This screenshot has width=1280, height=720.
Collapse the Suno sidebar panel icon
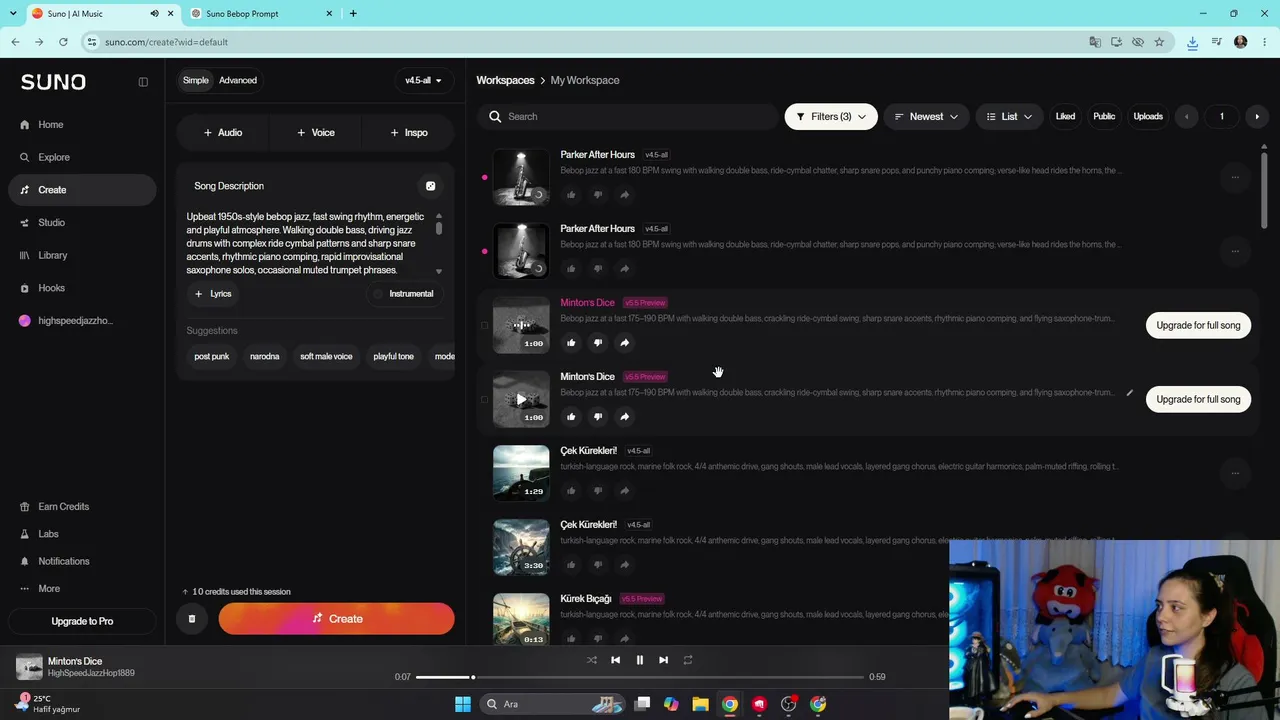pos(143,82)
